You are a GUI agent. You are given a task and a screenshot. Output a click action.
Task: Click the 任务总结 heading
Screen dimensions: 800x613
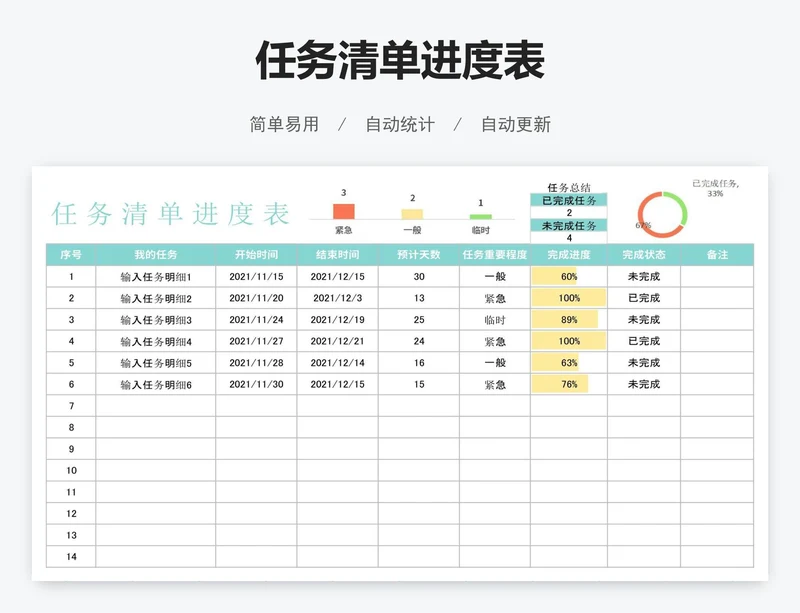tap(569, 188)
